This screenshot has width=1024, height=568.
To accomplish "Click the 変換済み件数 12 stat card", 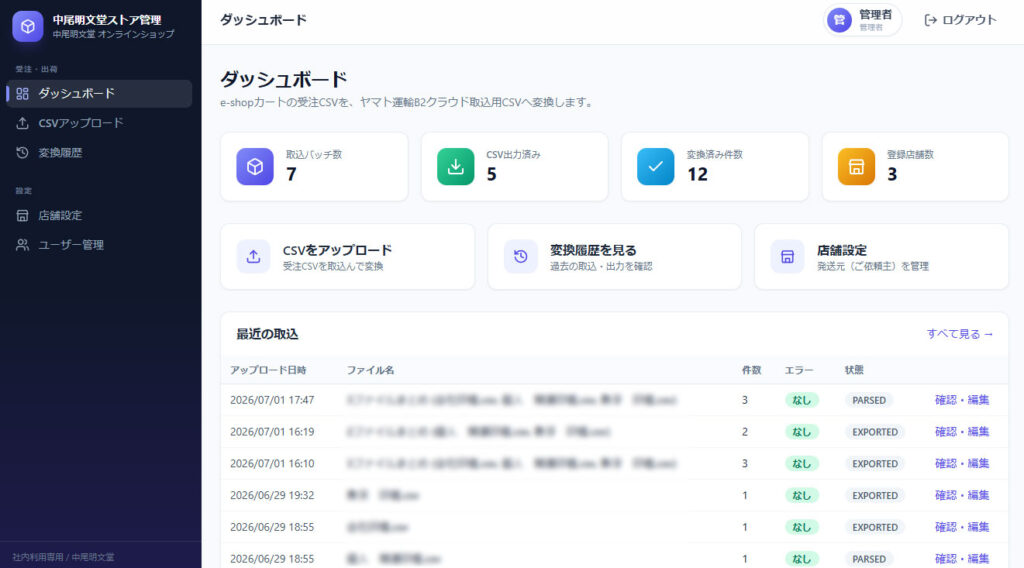I will tap(715, 166).
